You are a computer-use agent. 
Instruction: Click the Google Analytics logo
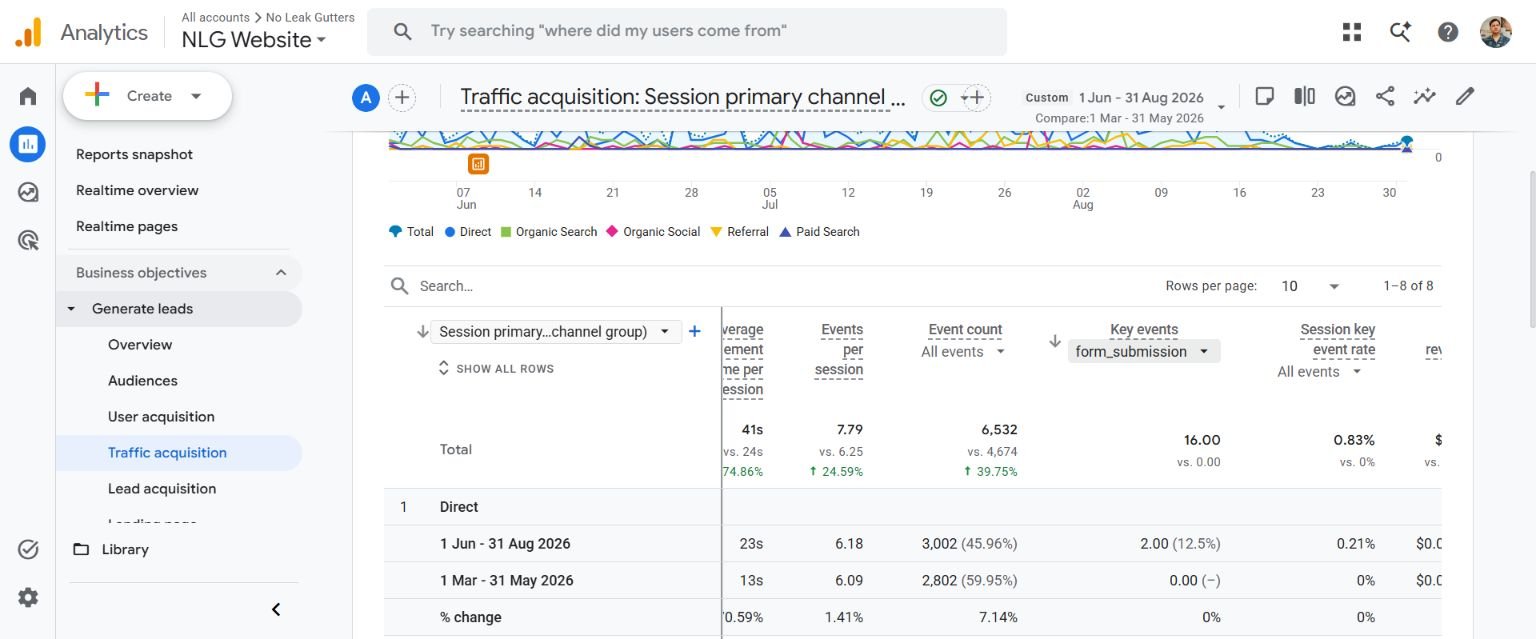point(28,32)
